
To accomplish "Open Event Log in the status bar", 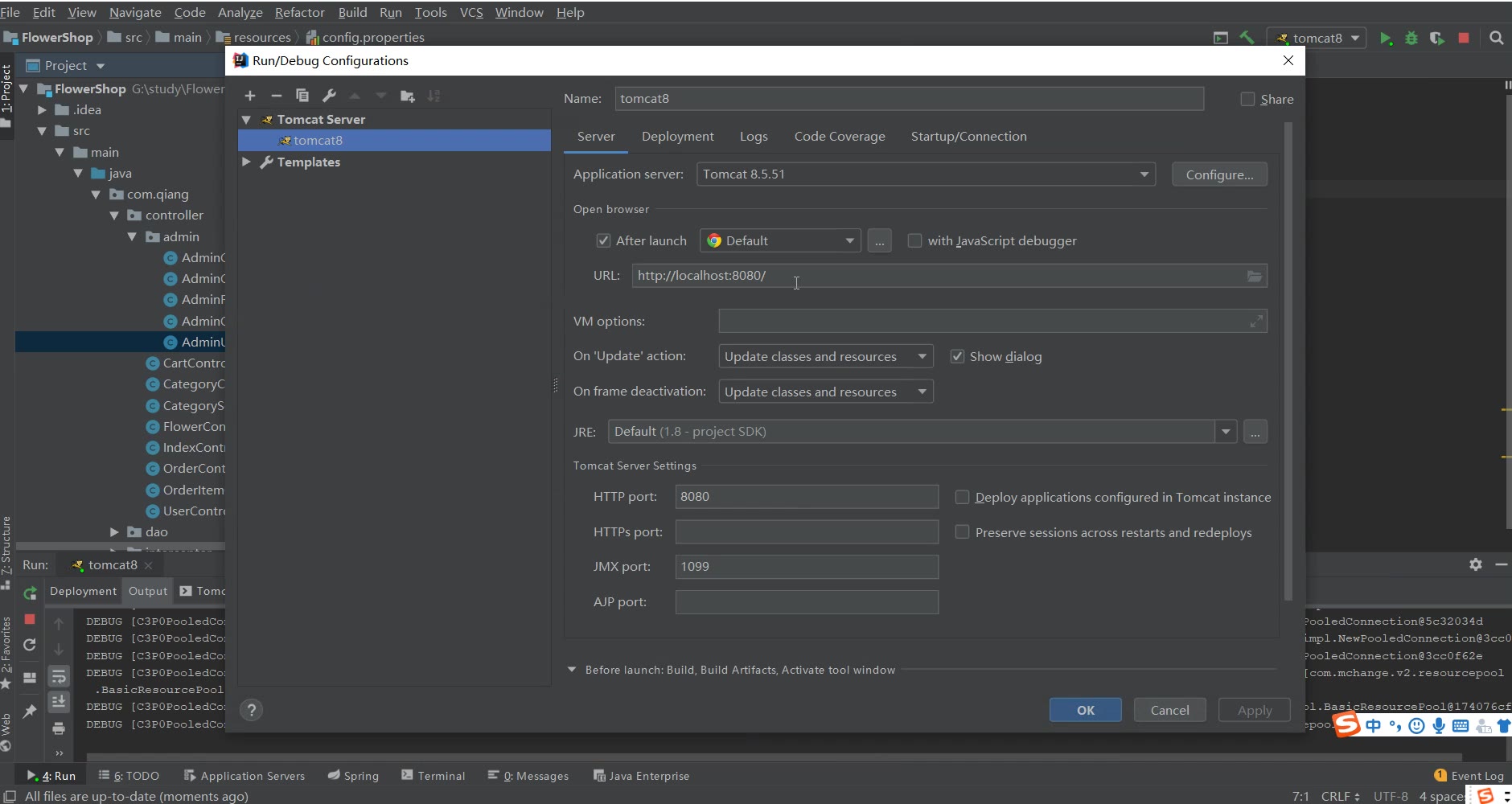I will 1469,776.
